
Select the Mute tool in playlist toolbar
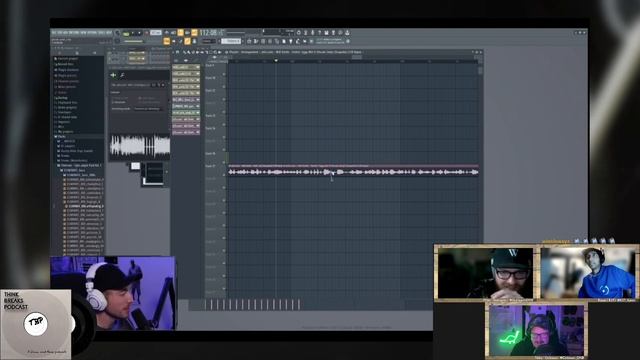click(197, 52)
